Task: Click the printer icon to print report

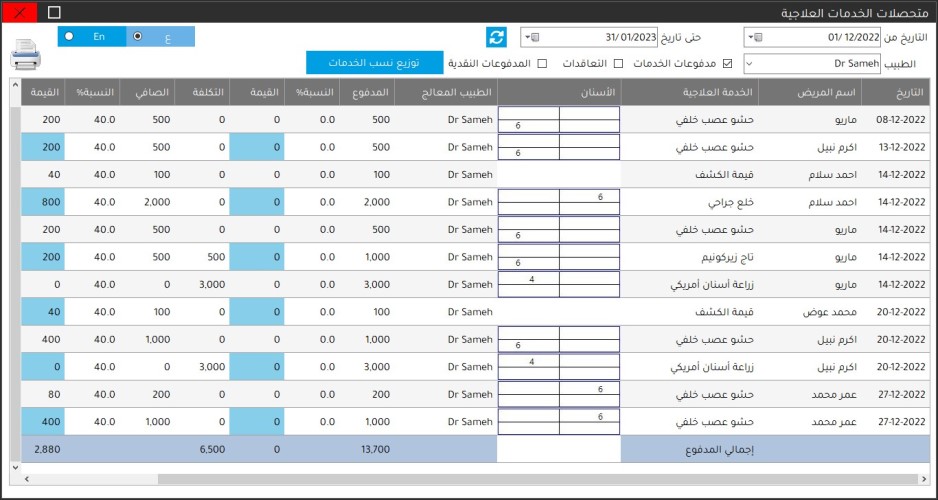Action: pyautogui.click(x=26, y=53)
